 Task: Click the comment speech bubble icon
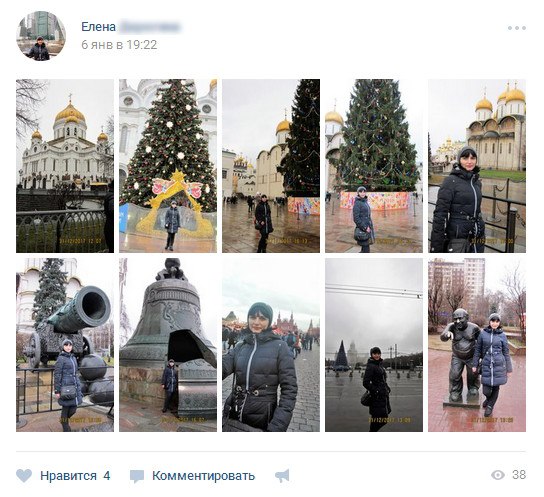click(137, 476)
